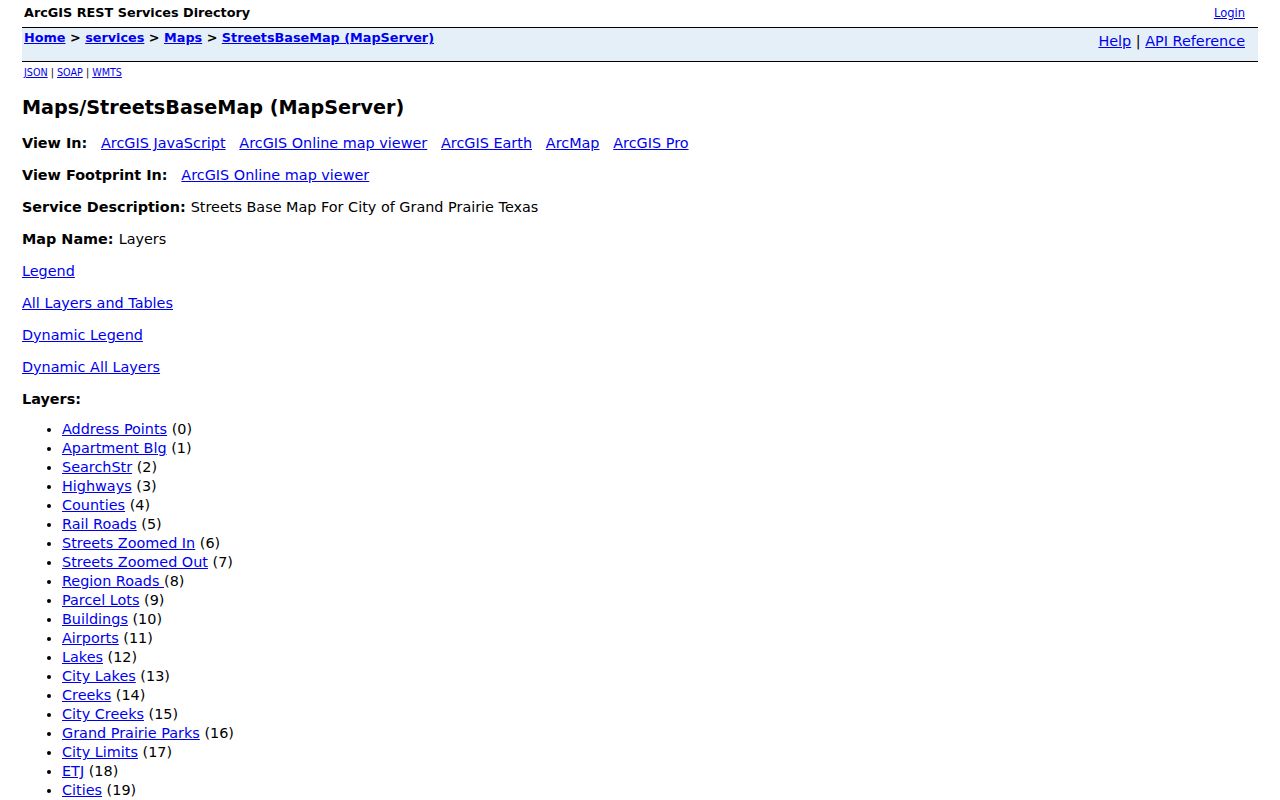This screenshot has width=1280, height=800.
Task: Open the SOAP format link
Action: 70,72
